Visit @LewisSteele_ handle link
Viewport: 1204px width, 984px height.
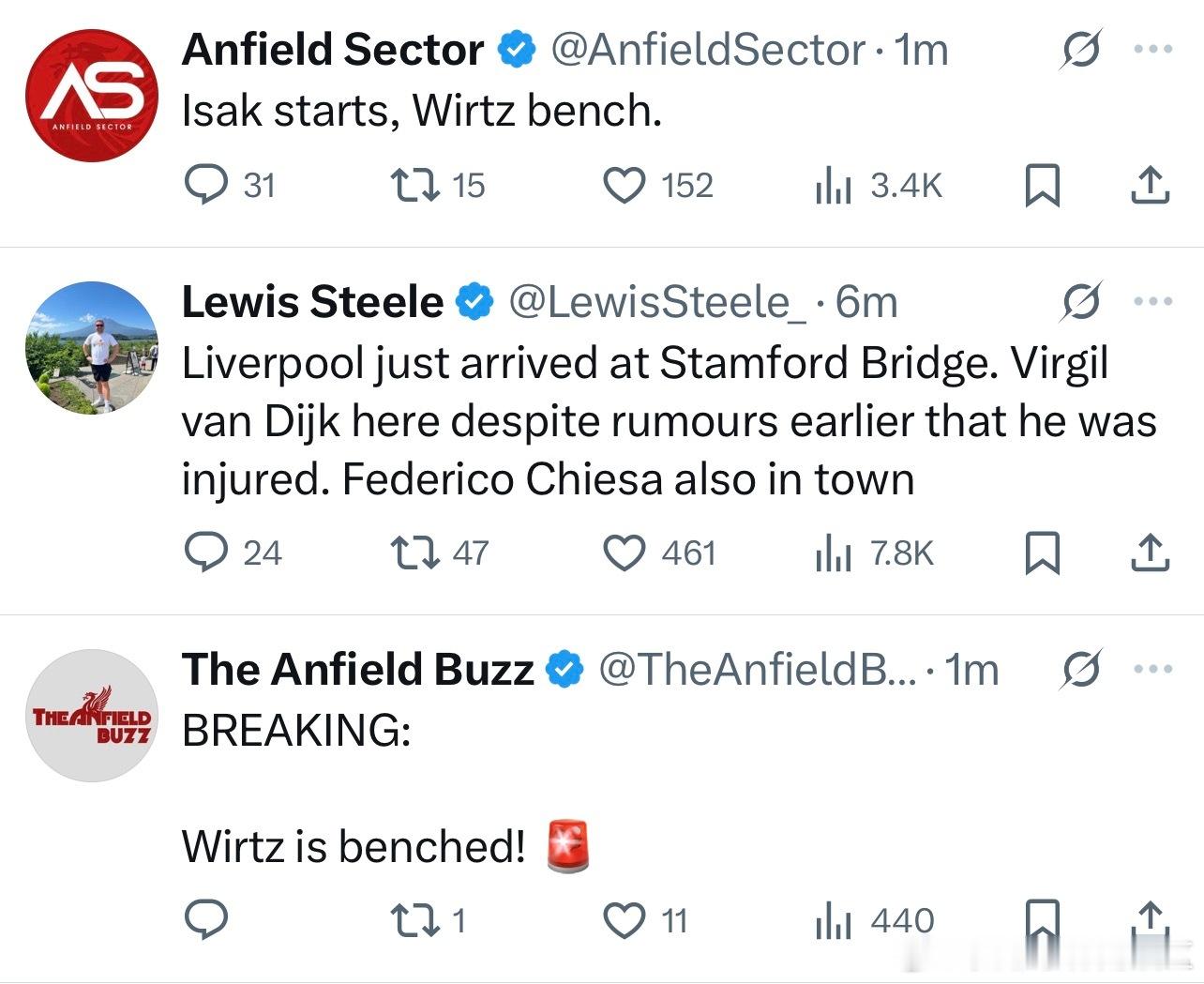coord(656,302)
